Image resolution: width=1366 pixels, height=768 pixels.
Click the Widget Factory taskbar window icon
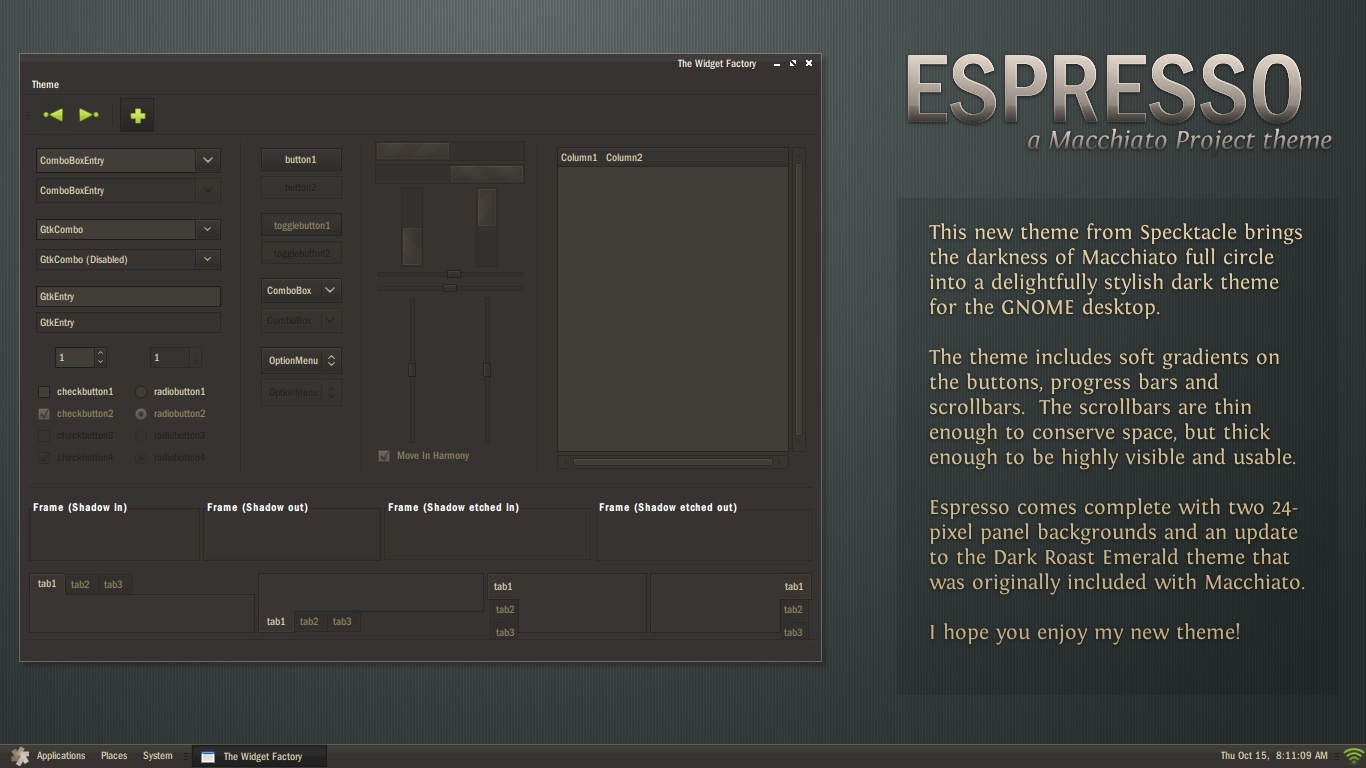click(208, 757)
